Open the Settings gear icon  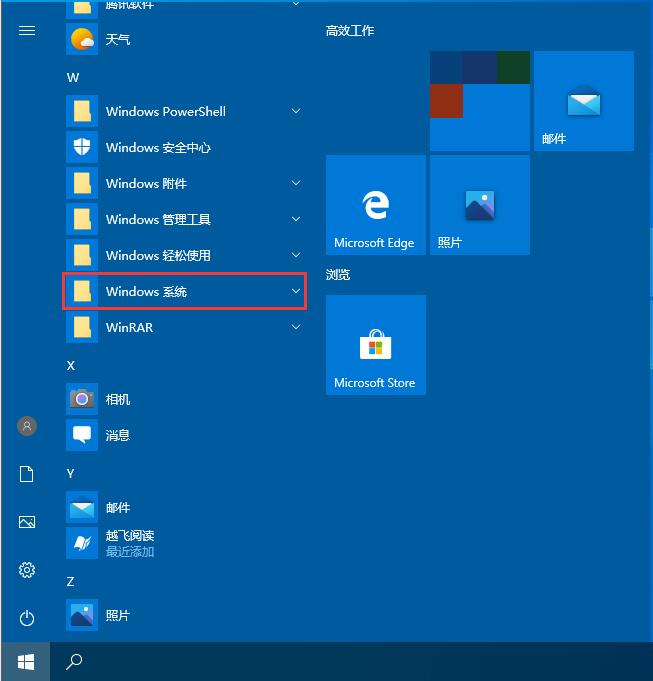pyautogui.click(x=27, y=570)
